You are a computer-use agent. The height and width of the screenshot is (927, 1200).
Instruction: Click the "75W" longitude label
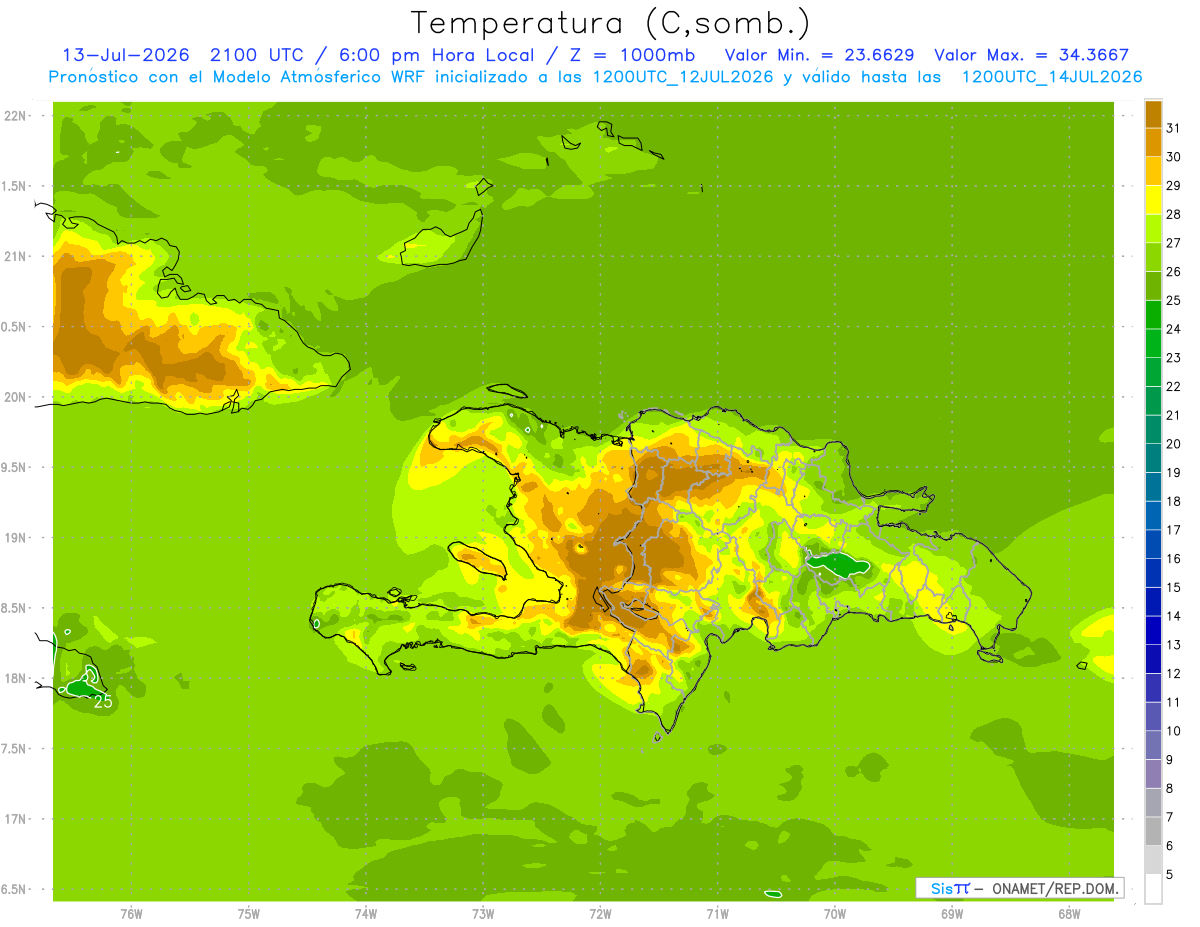point(249,914)
